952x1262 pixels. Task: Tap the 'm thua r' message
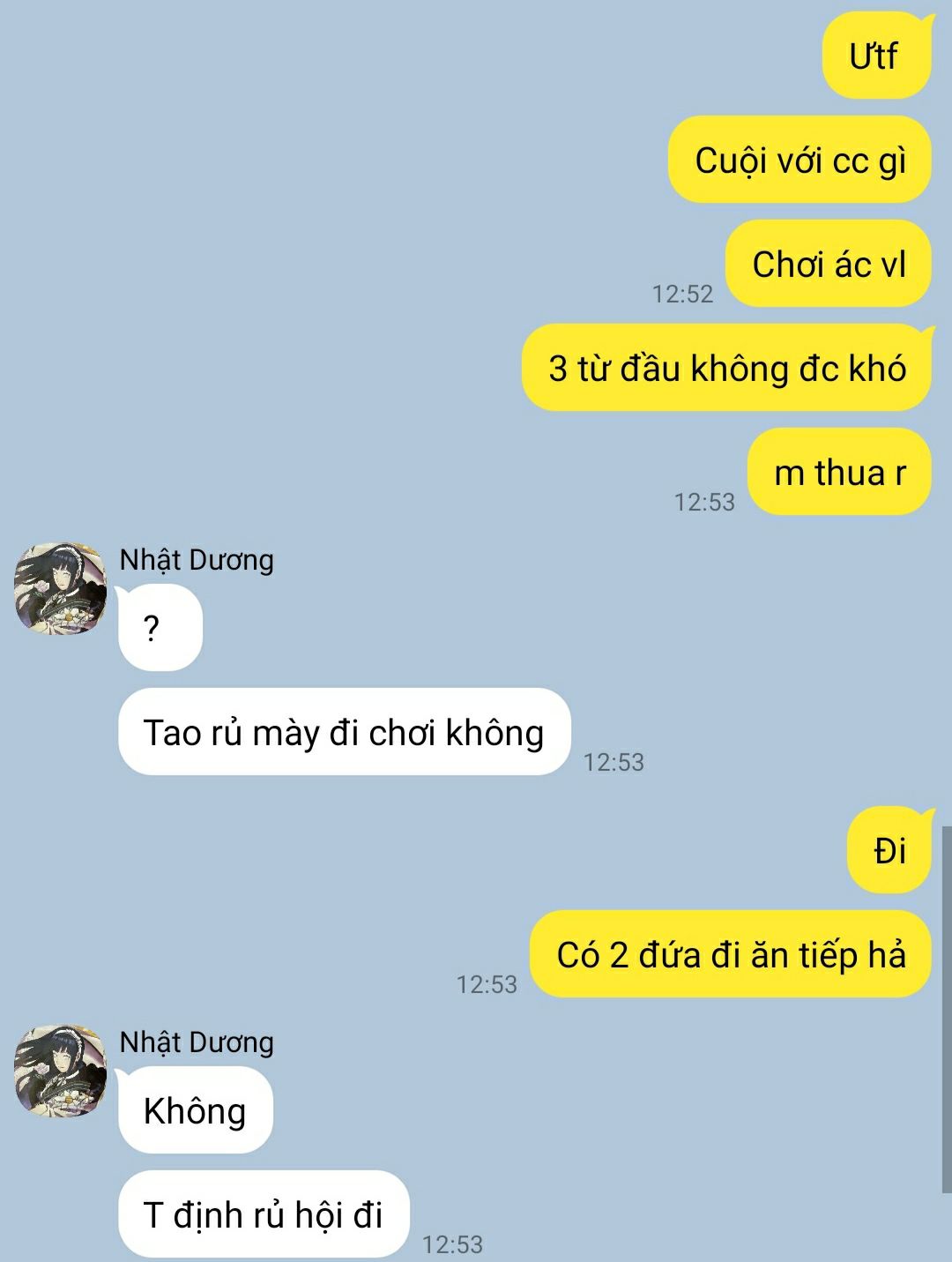coord(839,472)
